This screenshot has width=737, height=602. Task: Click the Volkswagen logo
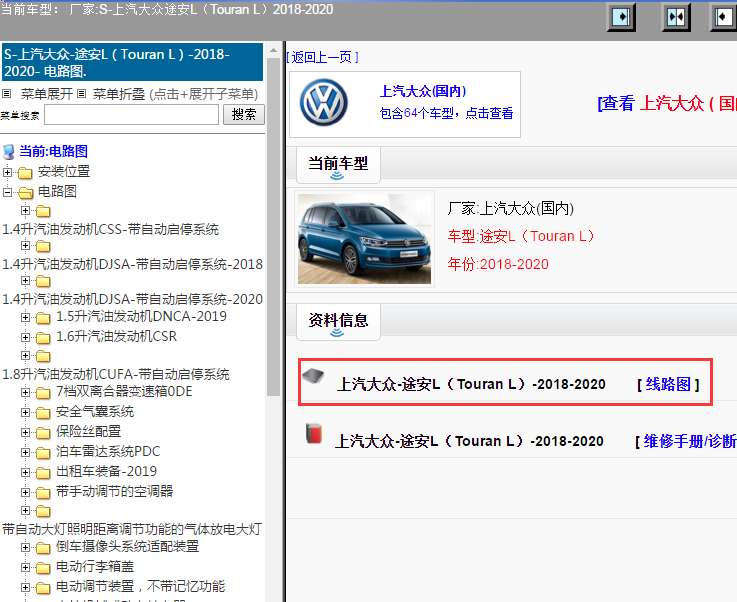[324, 102]
